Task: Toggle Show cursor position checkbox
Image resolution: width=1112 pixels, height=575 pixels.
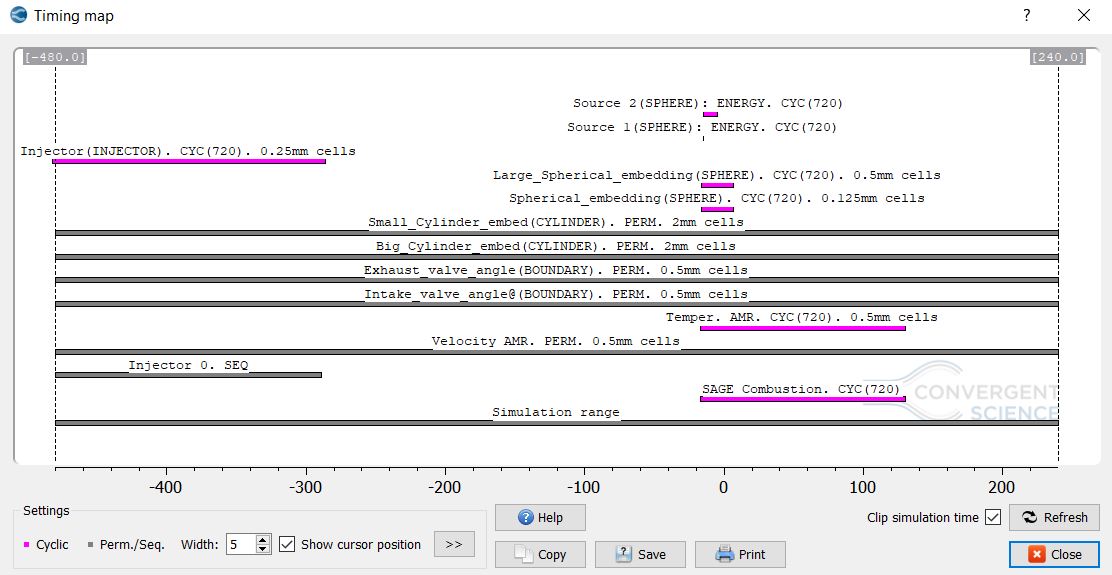Action: pyautogui.click(x=287, y=545)
